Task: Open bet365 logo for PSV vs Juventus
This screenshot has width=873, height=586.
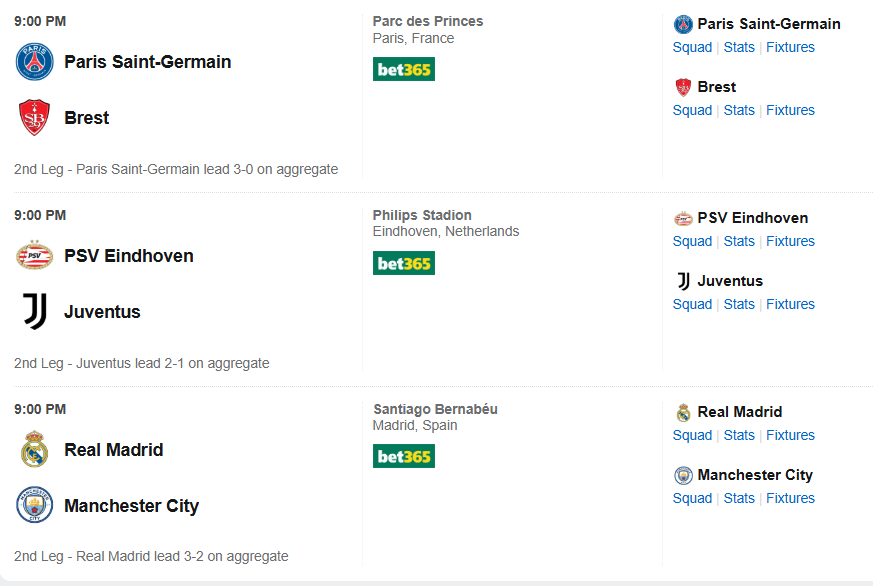Action: 404,263
